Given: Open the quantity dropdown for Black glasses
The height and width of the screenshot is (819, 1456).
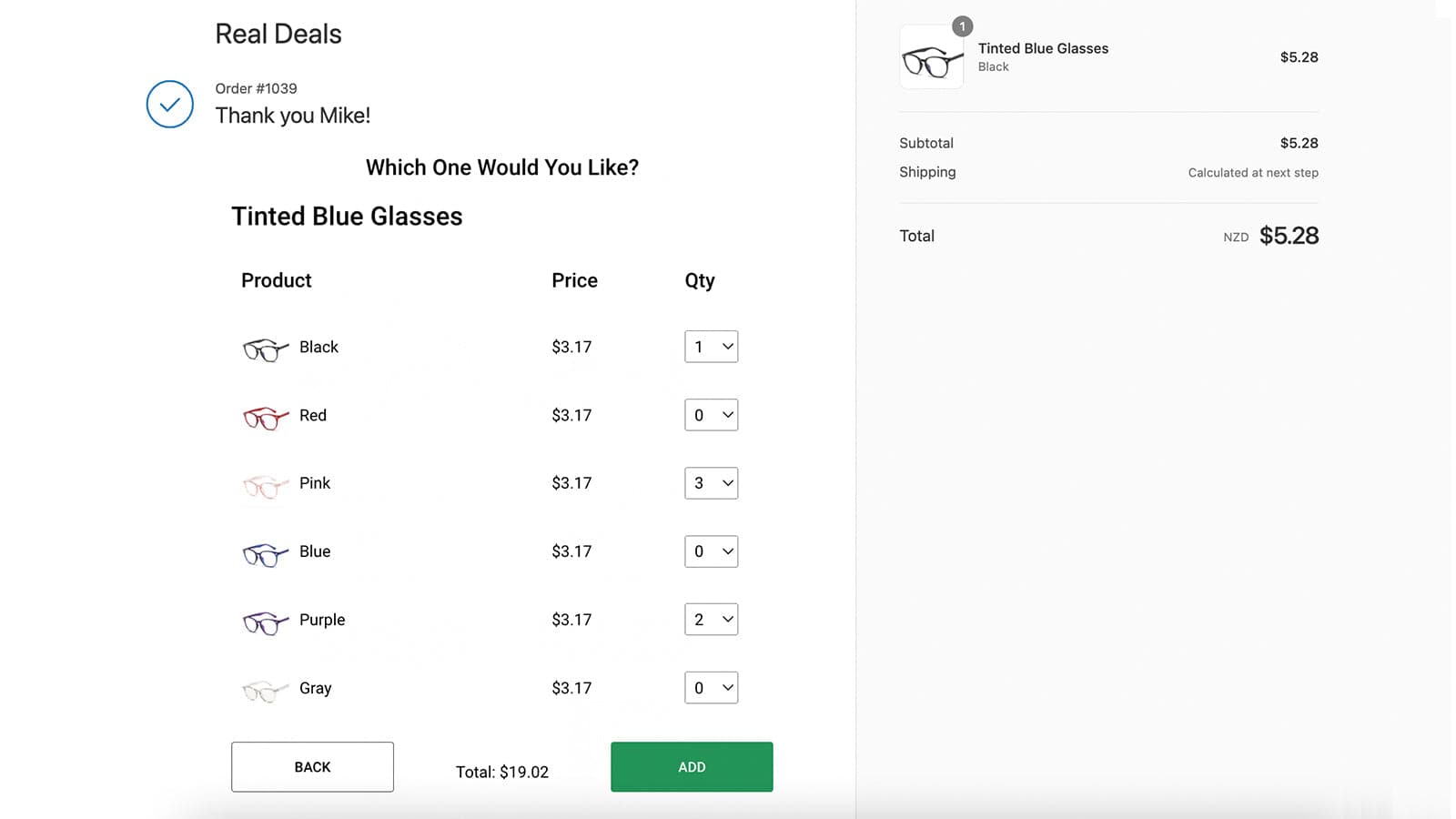Looking at the screenshot, I should click(711, 347).
